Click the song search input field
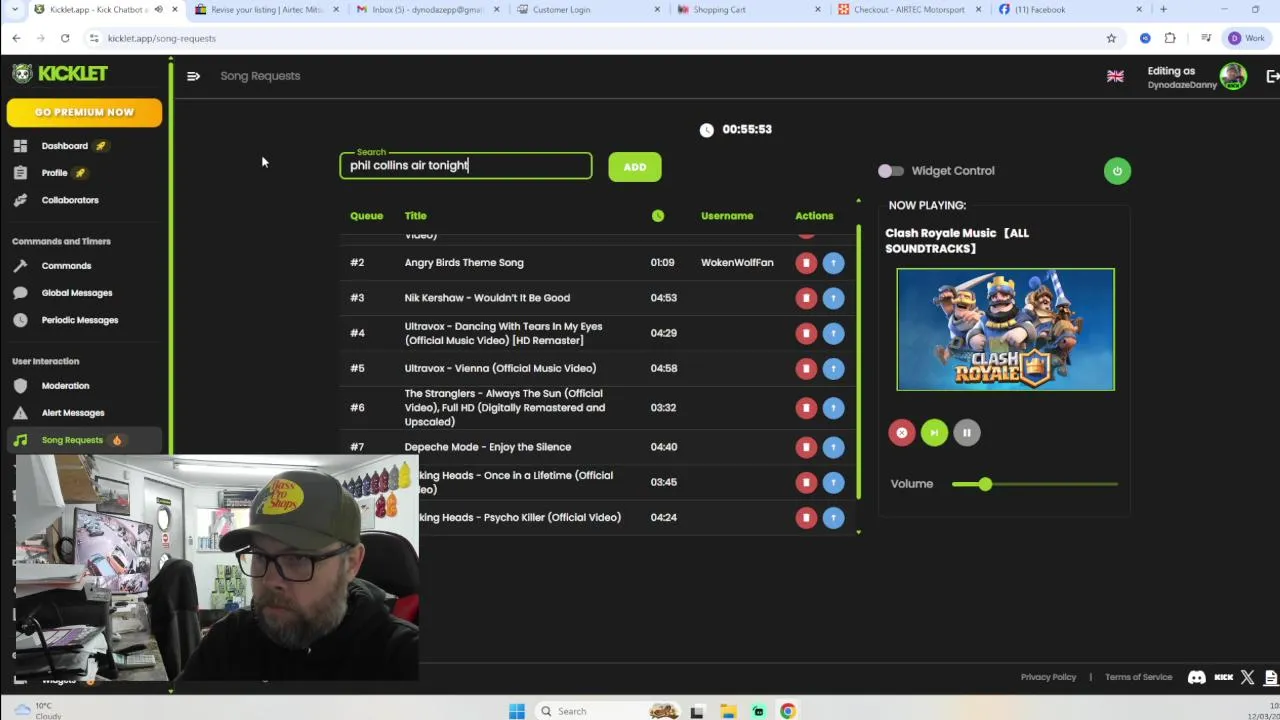 (x=466, y=166)
